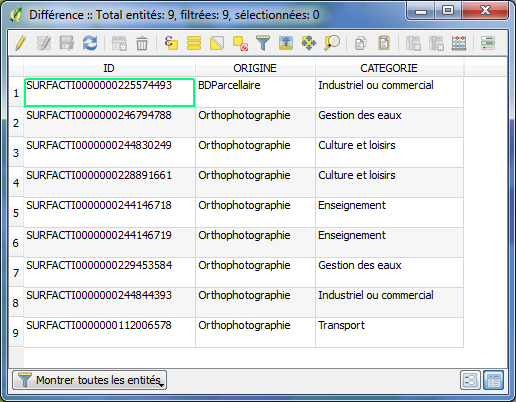Click the ID column header
The height and width of the screenshot is (402, 516).
pyautogui.click(x=109, y=68)
